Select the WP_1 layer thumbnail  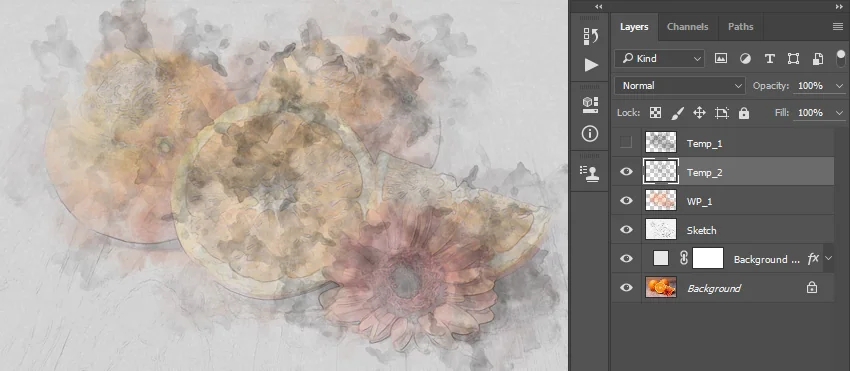pyautogui.click(x=661, y=200)
